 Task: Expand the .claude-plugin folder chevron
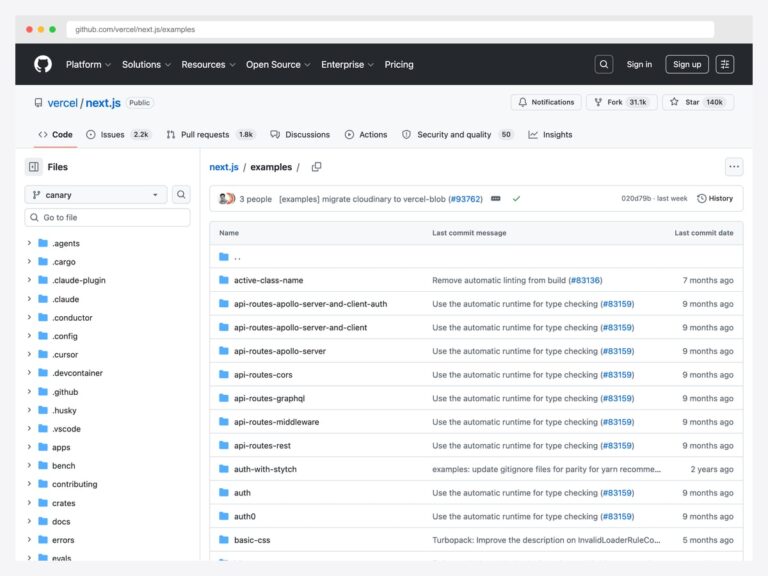[29, 280]
